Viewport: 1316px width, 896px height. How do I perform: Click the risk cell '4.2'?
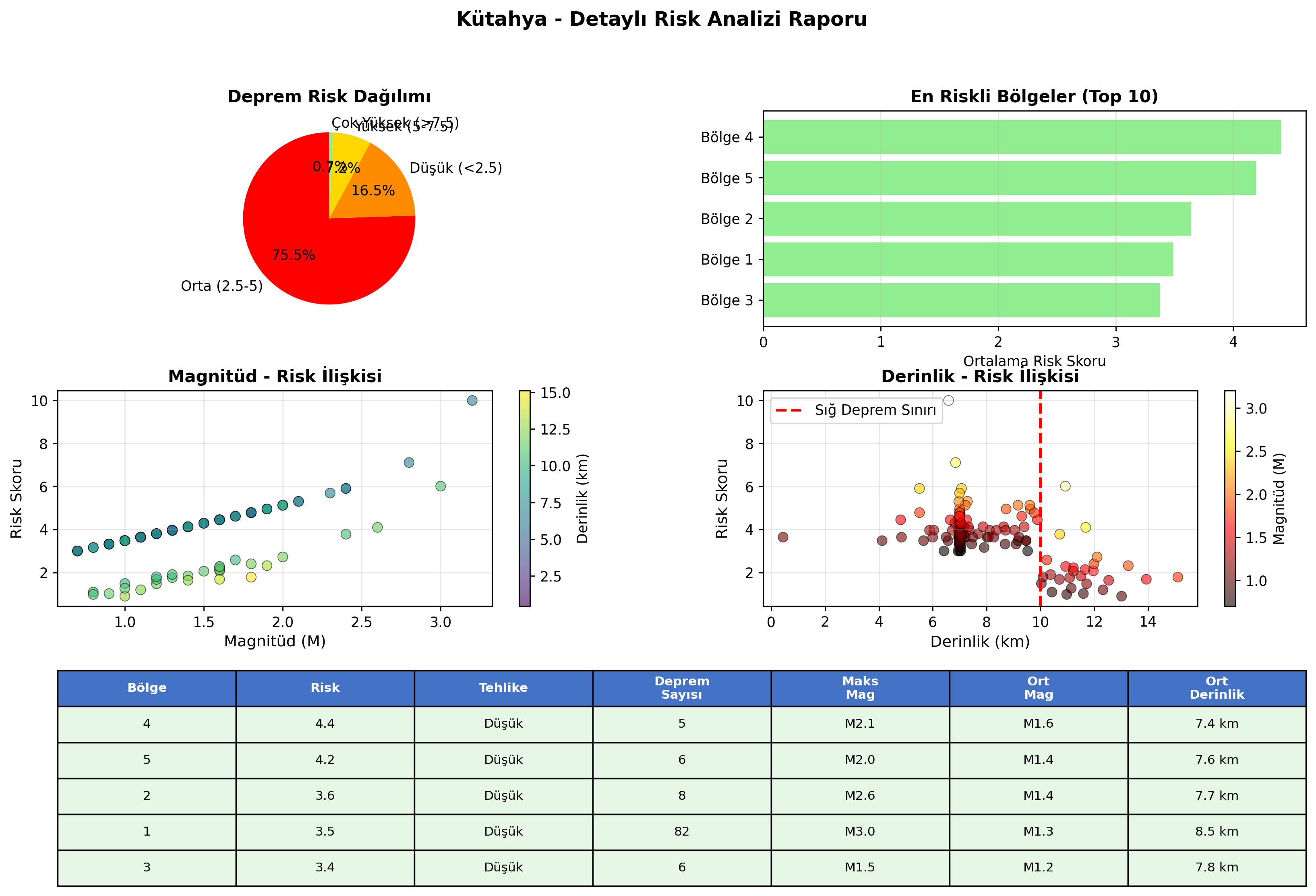point(325,760)
